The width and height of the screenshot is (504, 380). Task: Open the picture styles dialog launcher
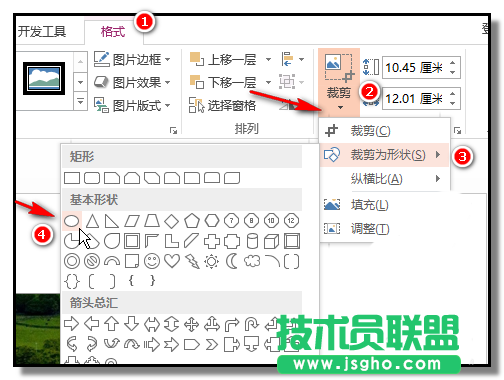pos(173,130)
